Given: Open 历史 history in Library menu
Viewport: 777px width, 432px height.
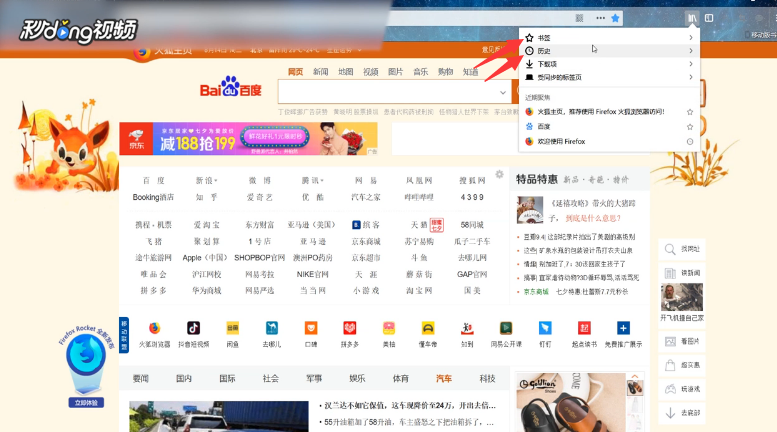Looking at the screenshot, I should (x=610, y=51).
